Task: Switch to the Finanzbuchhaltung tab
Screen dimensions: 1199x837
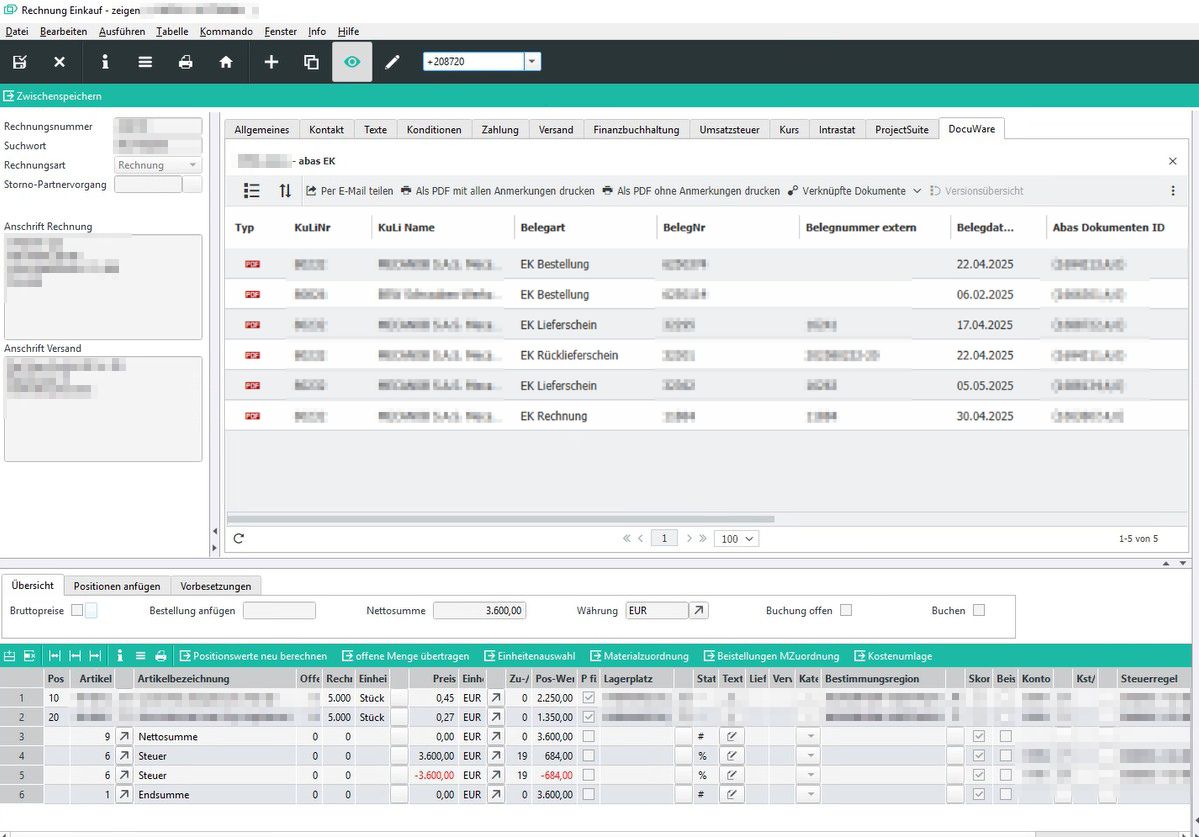Action: [x=636, y=129]
